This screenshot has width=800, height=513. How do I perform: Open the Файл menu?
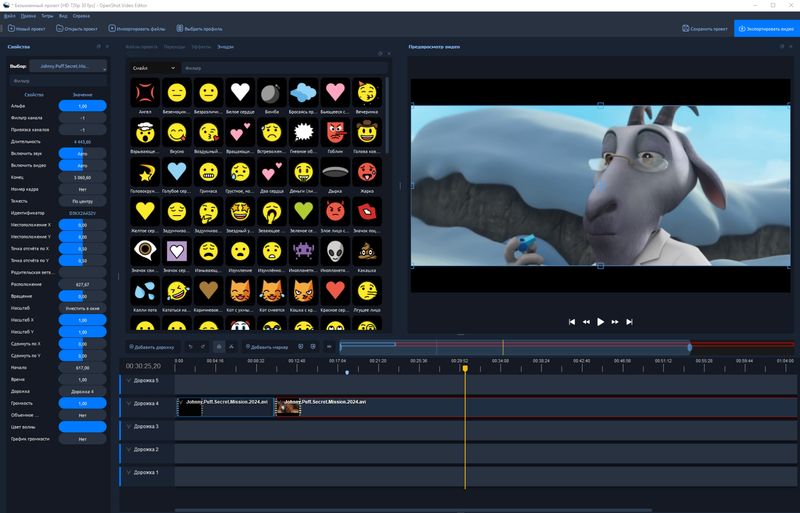pyautogui.click(x=9, y=17)
